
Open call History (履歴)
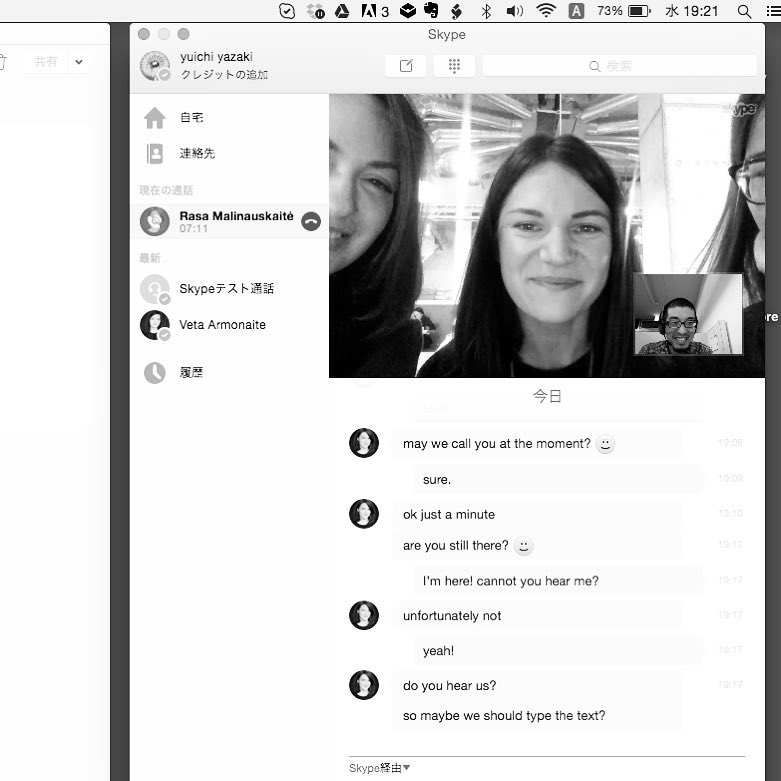tap(190, 373)
